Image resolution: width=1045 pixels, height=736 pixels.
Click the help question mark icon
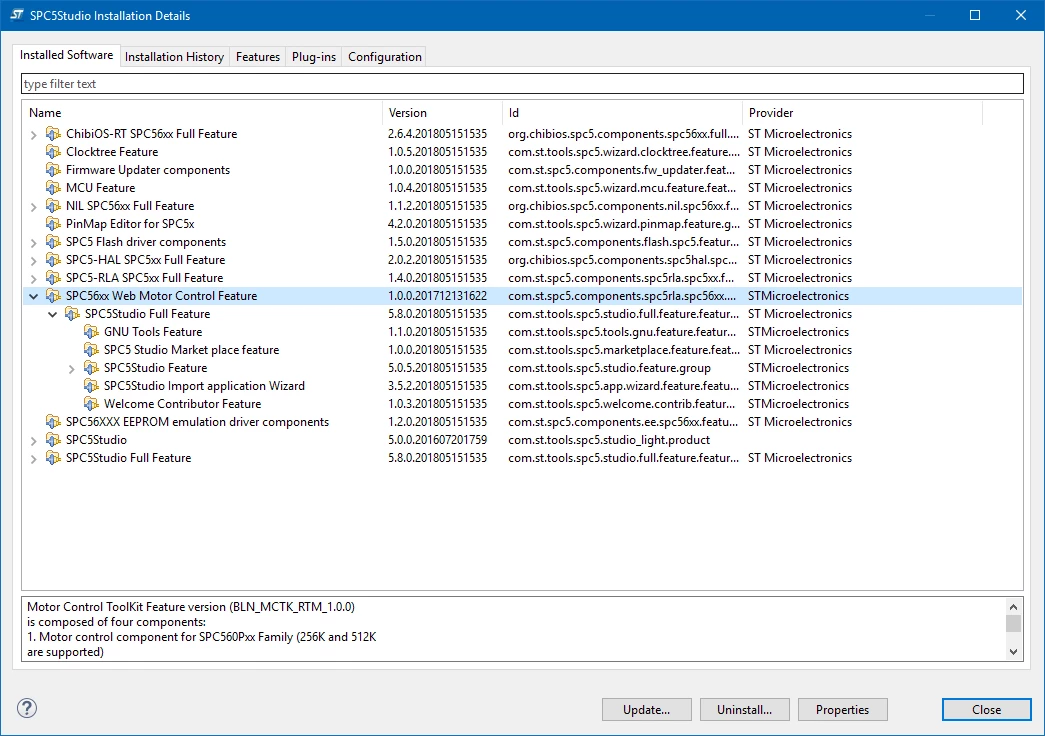(27, 708)
